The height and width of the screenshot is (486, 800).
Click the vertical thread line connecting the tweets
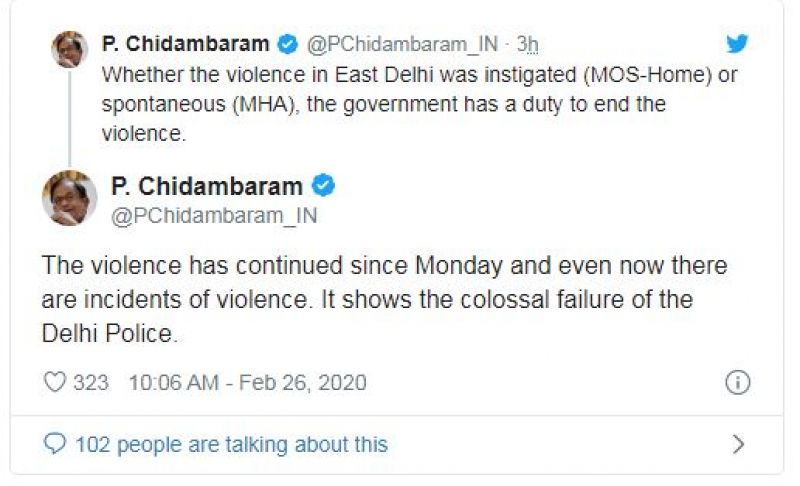point(69,118)
